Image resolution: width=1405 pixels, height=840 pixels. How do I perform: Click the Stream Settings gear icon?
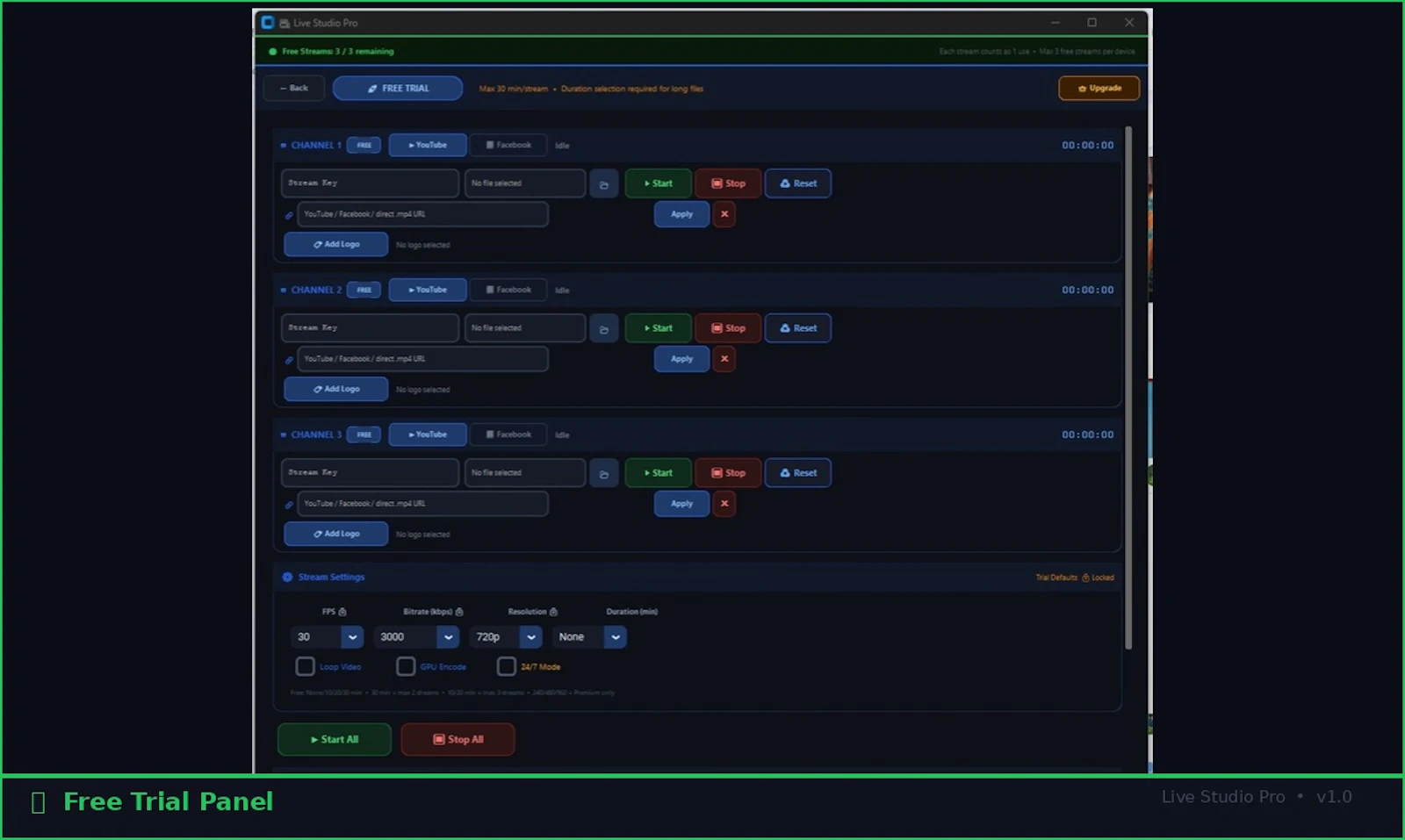pos(287,577)
